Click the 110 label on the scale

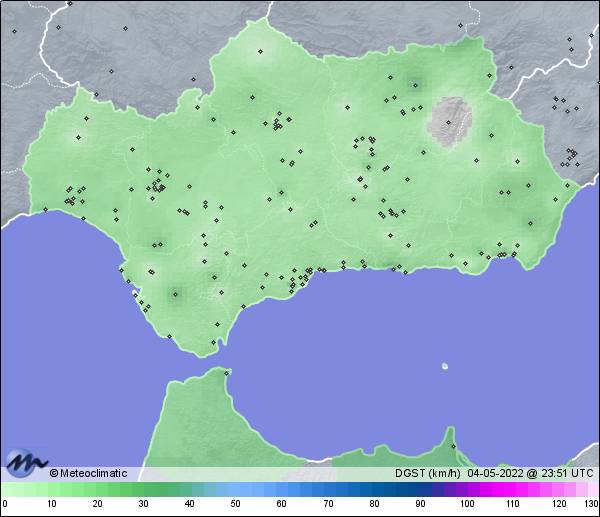pos(513,504)
